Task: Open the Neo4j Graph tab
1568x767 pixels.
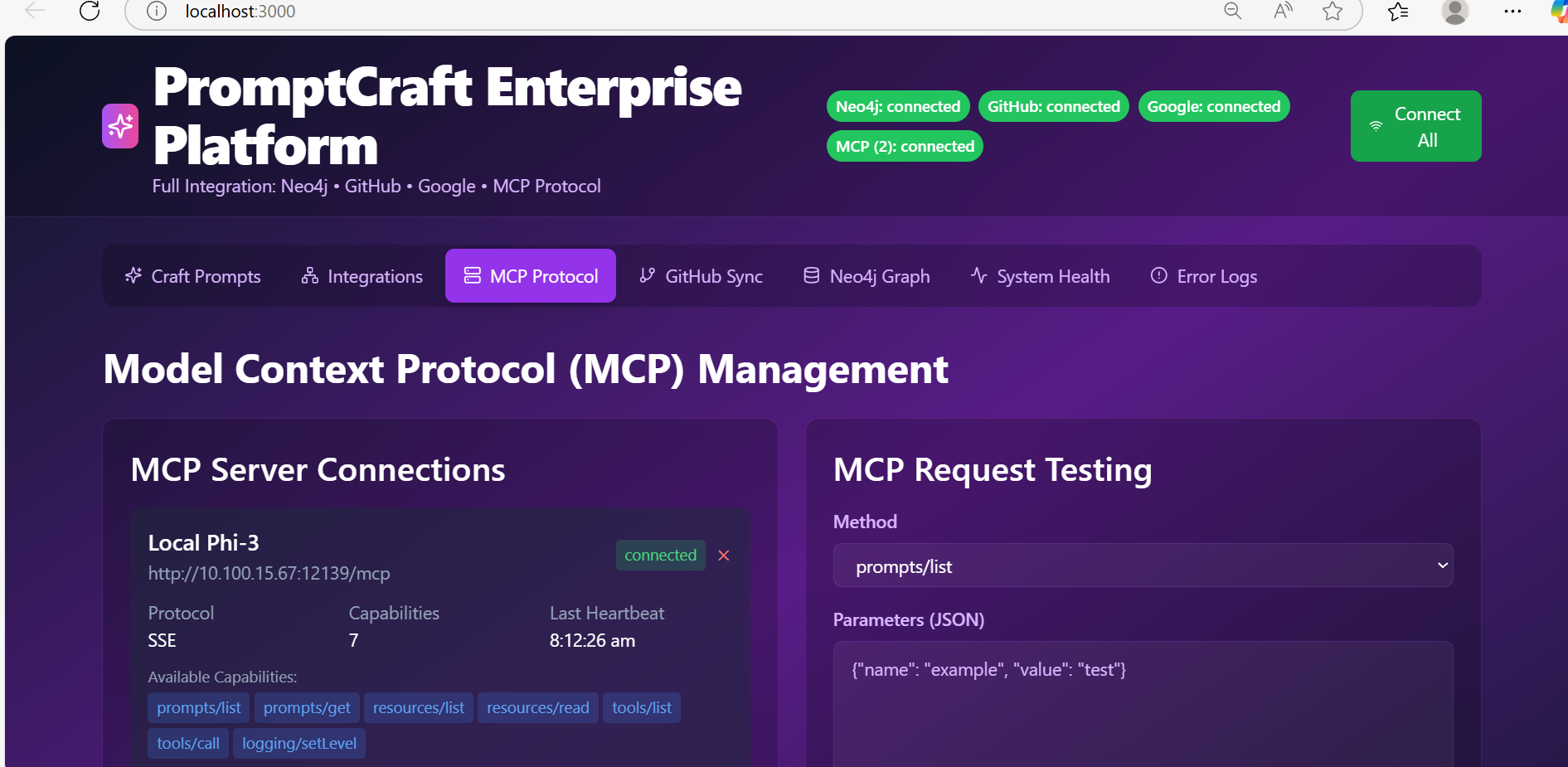Action: tap(867, 276)
